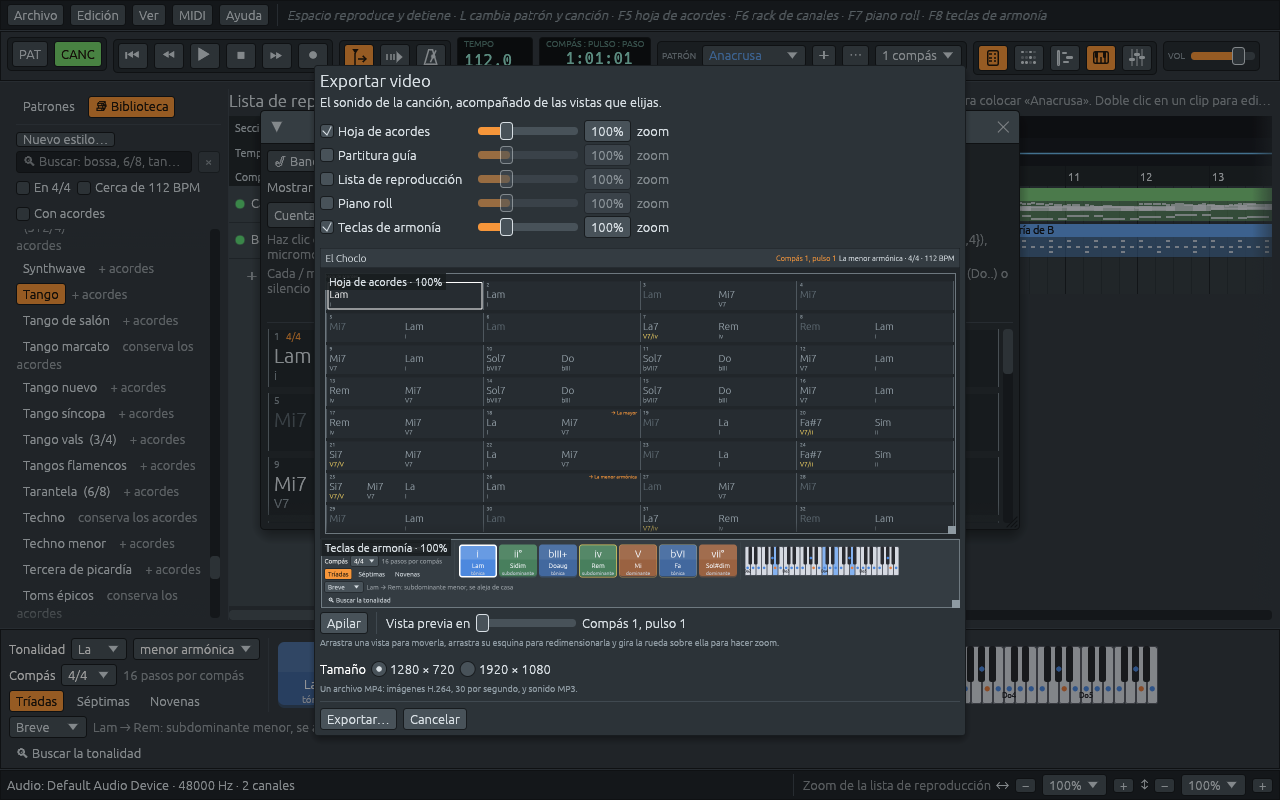Open the mixer faders icon
Image resolution: width=1280 pixels, height=800 pixels.
pos(1136,57)
